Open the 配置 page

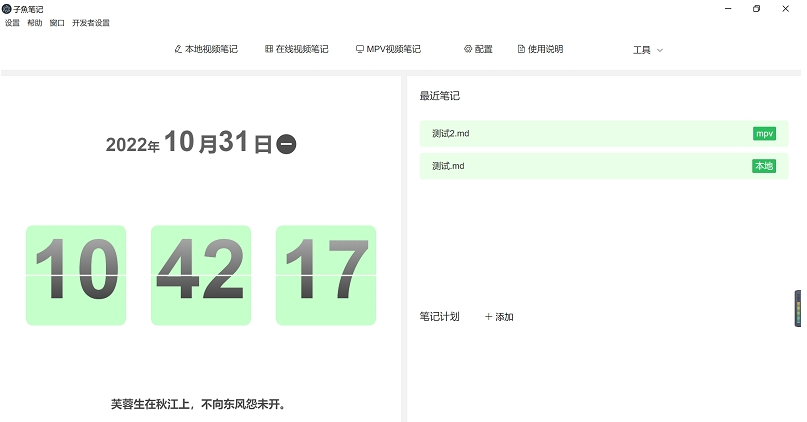478,49
